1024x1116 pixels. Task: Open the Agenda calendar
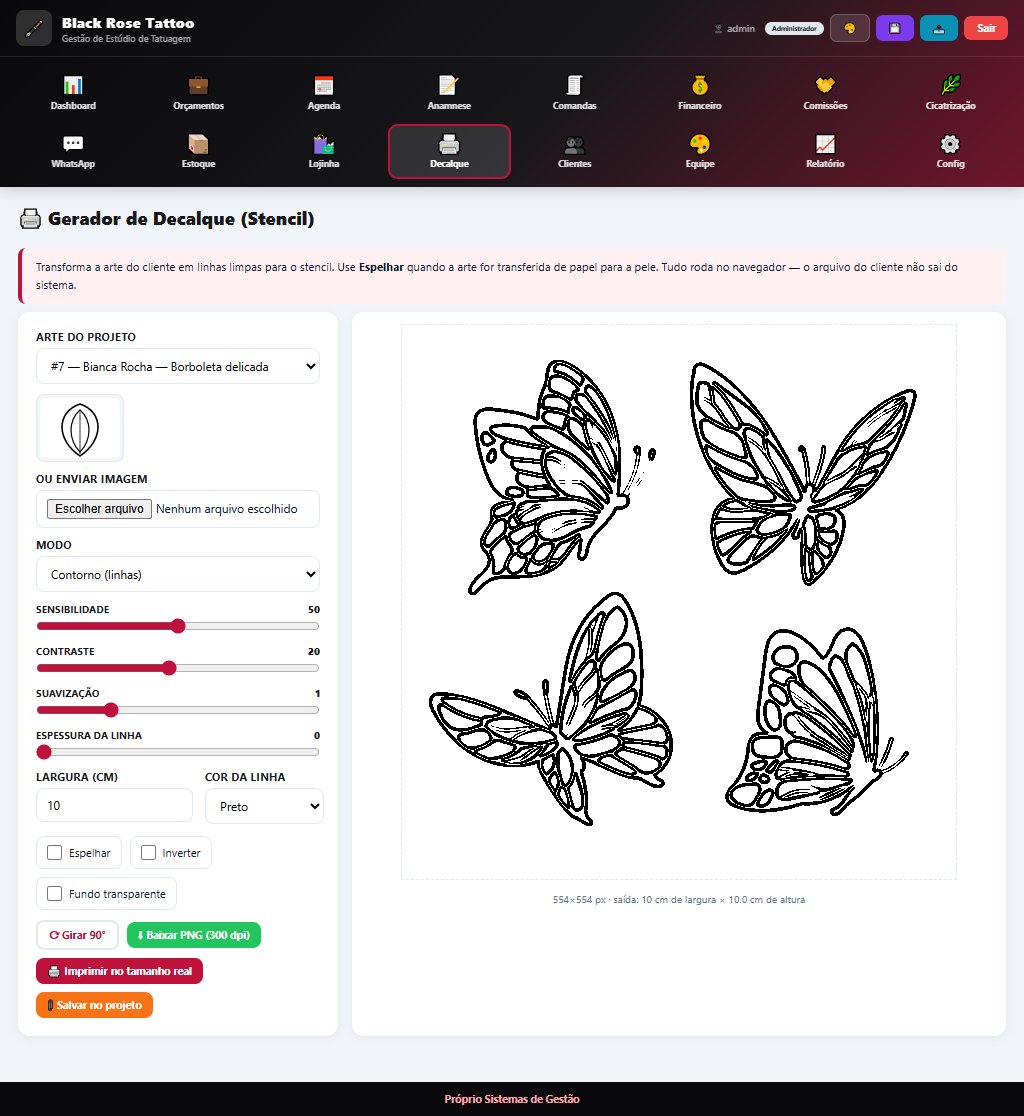pos(324,93)
